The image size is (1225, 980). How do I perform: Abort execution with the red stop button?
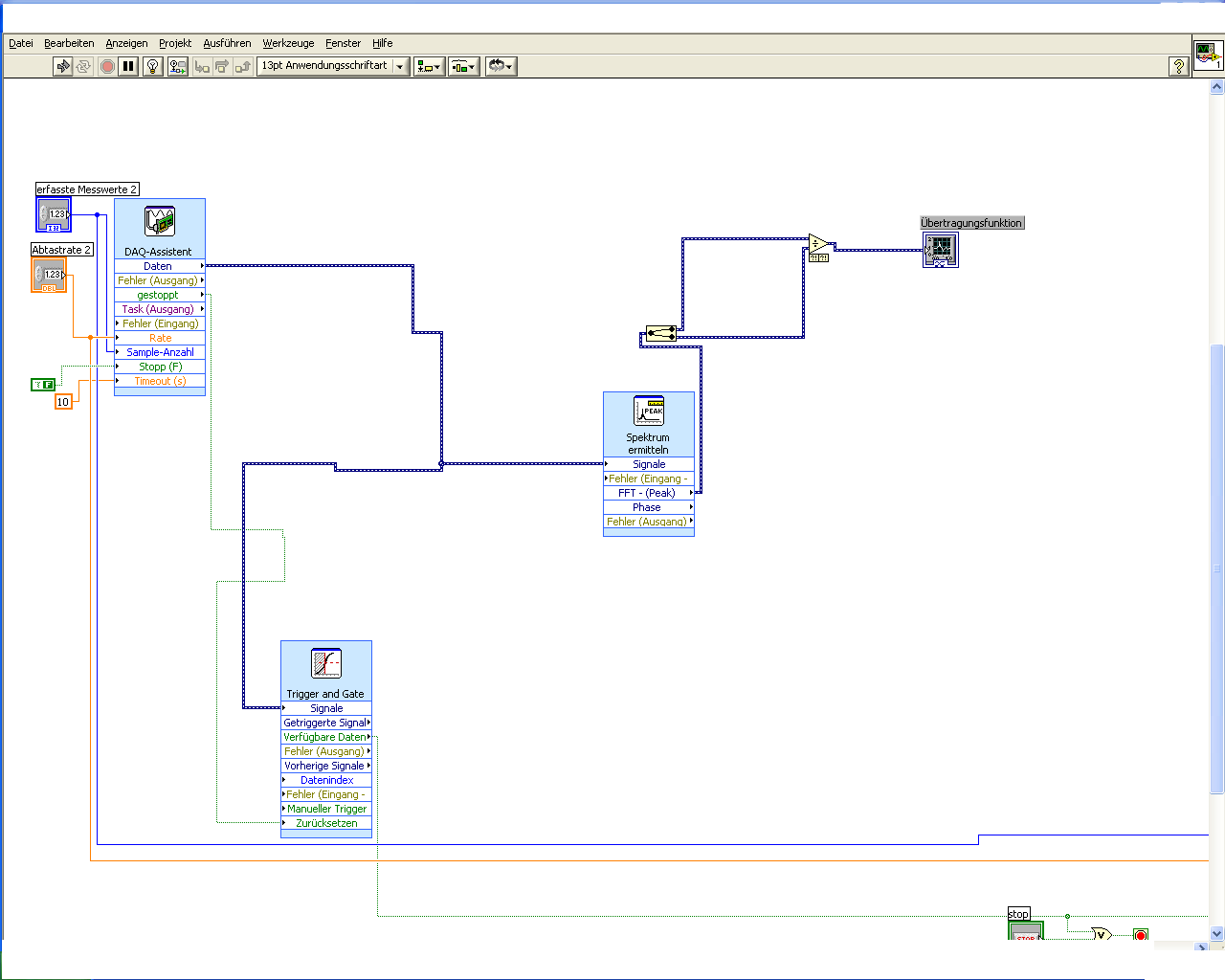pos(107,66)
